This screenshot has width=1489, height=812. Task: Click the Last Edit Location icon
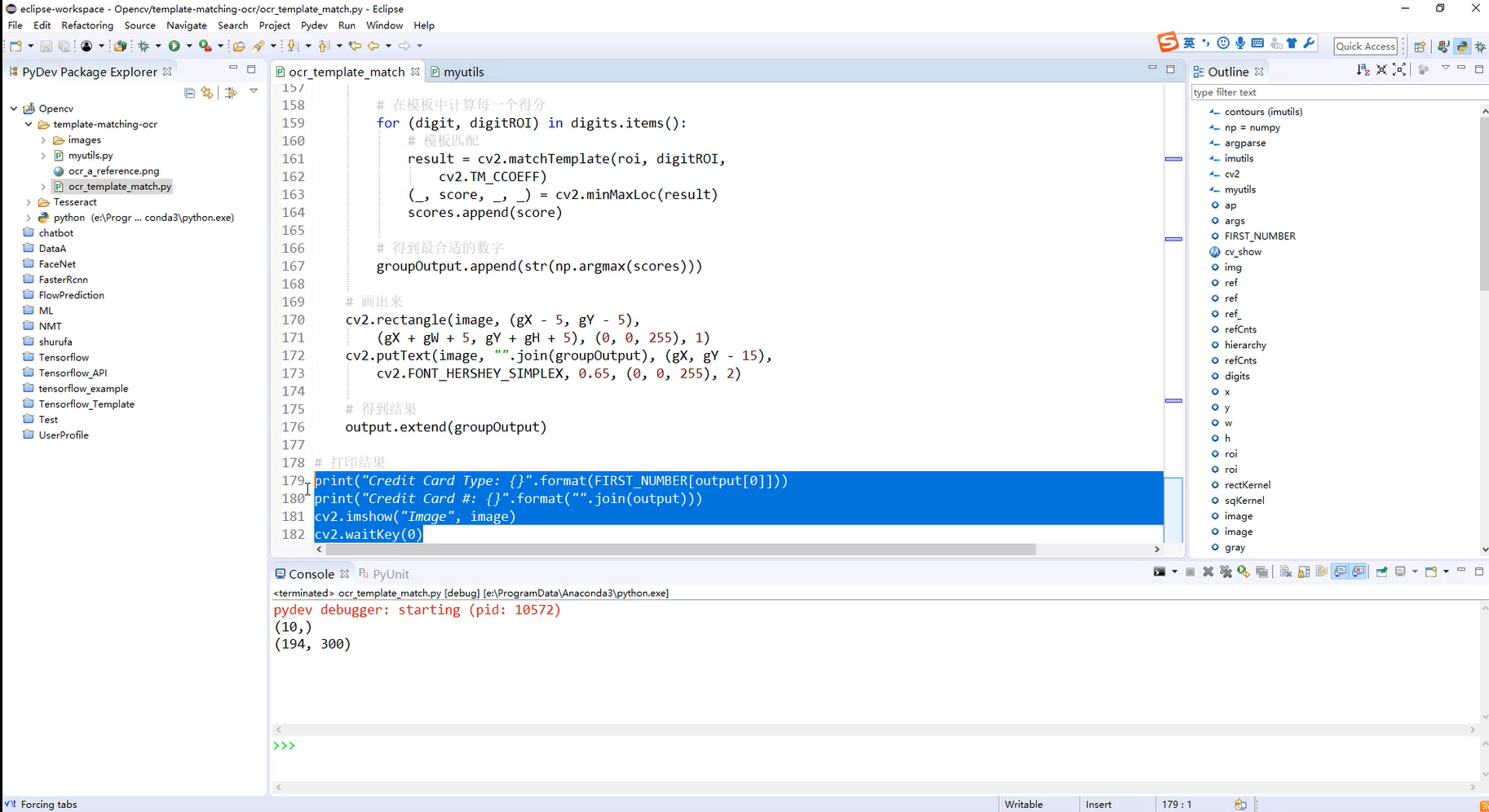tap(355, 46)
